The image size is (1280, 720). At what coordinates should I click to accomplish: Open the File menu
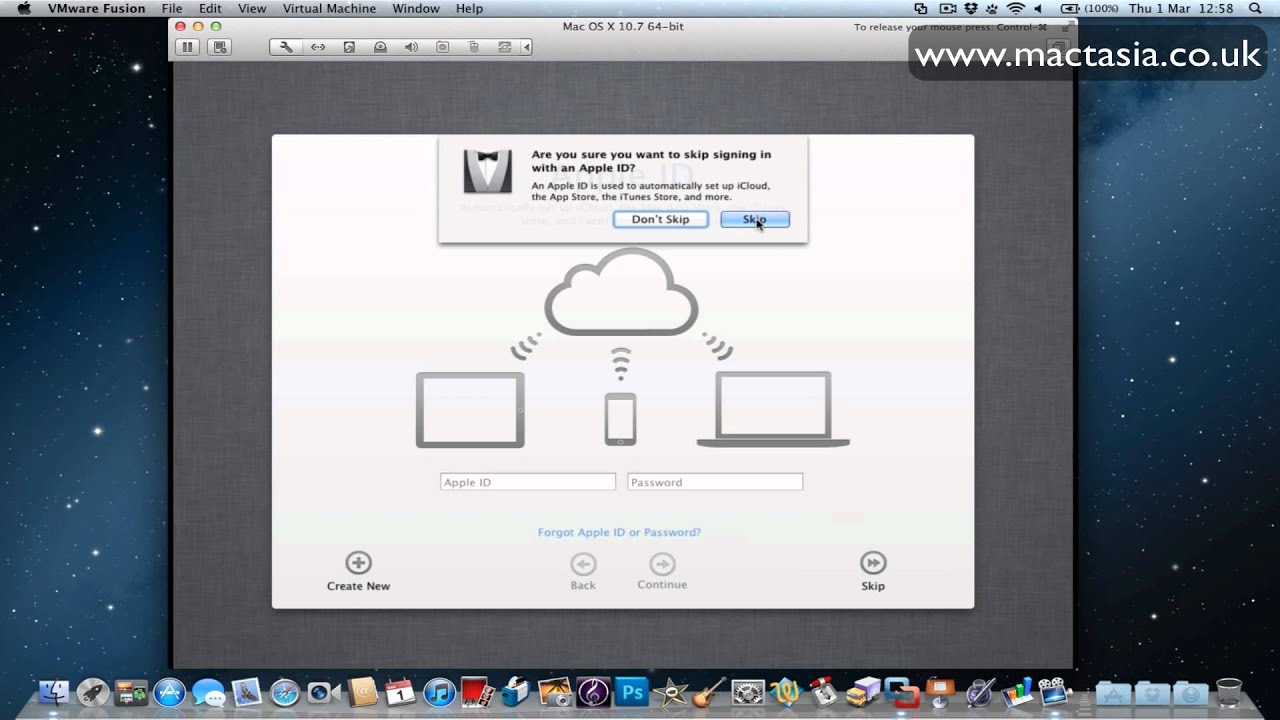click(x=172, y=8)
